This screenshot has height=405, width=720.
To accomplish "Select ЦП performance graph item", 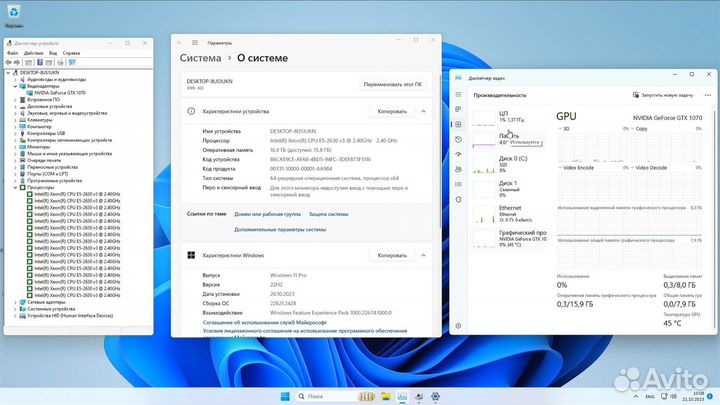I will pyautogui.click(x=509, y=118).
